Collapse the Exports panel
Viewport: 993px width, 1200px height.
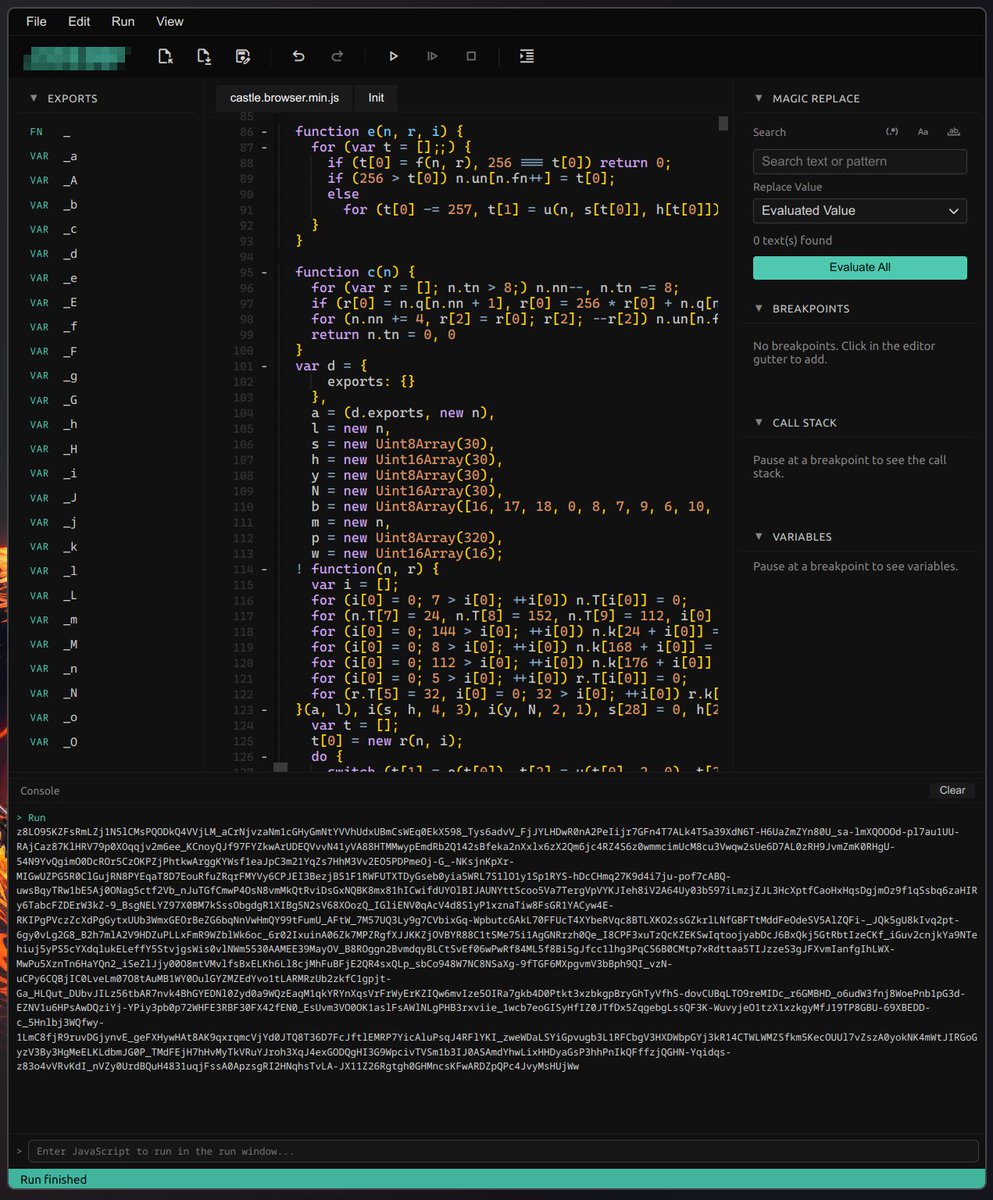coord(33,99)
